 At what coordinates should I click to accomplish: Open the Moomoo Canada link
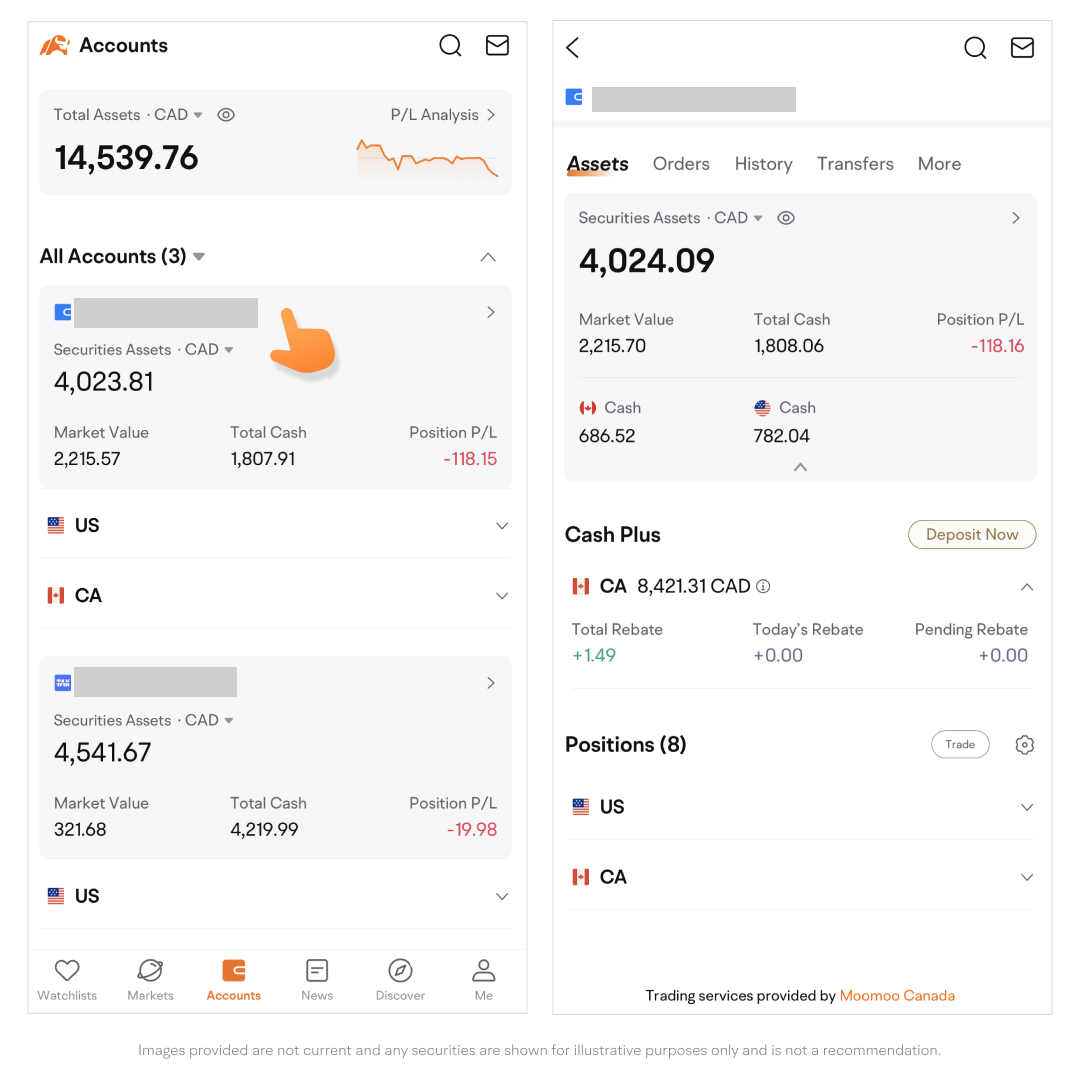click(x=897, y=996)
